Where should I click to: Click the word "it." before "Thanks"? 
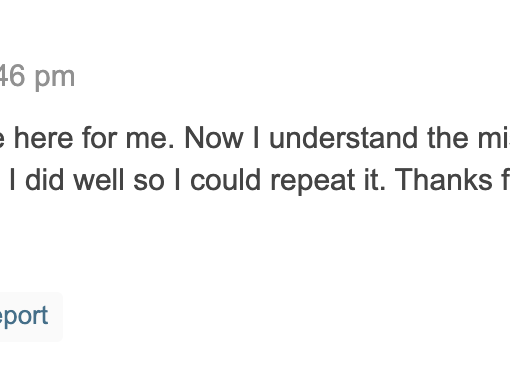[x=375, y=180]
